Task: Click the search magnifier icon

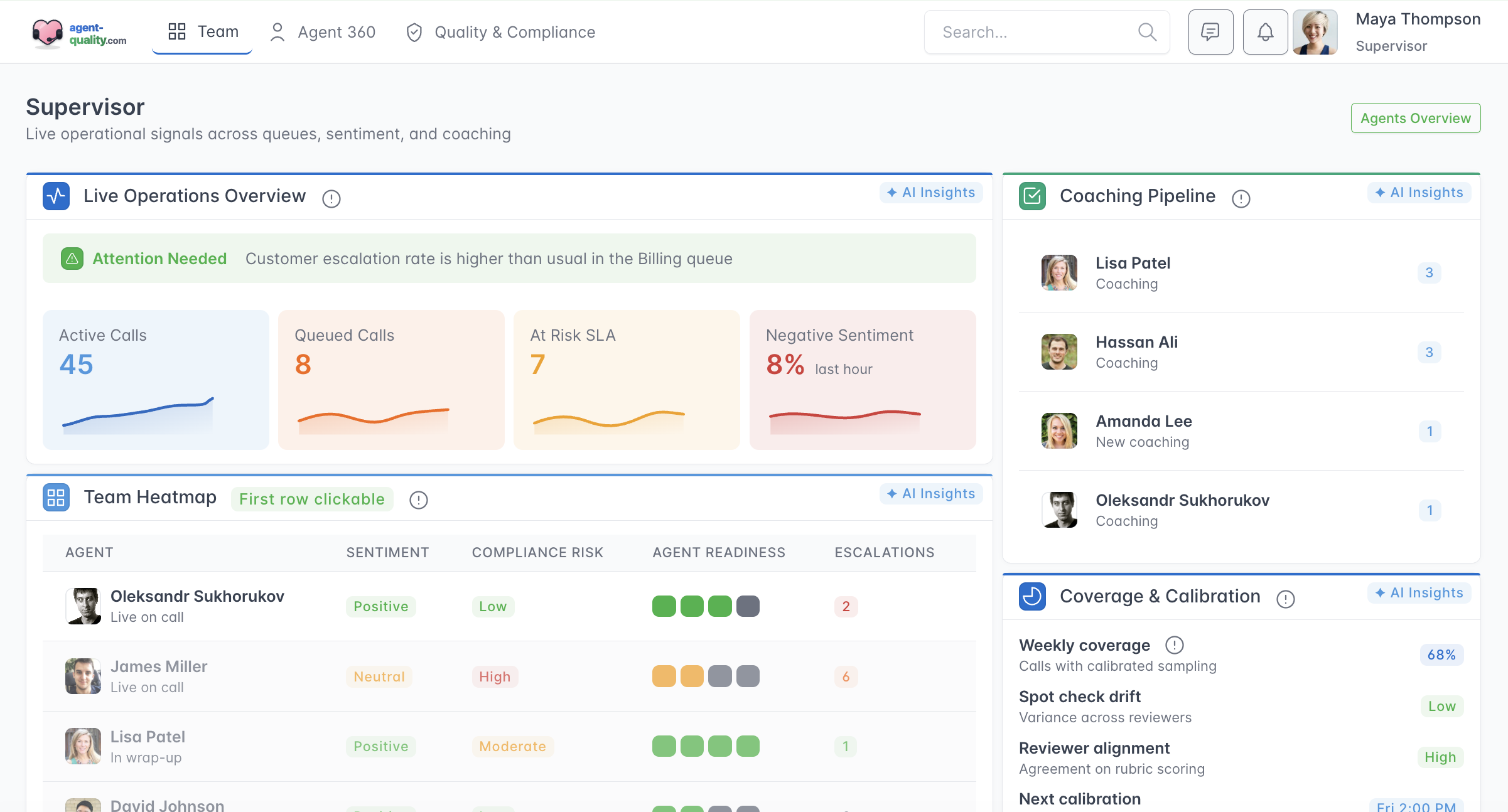Action: (x=1147, y=32)
